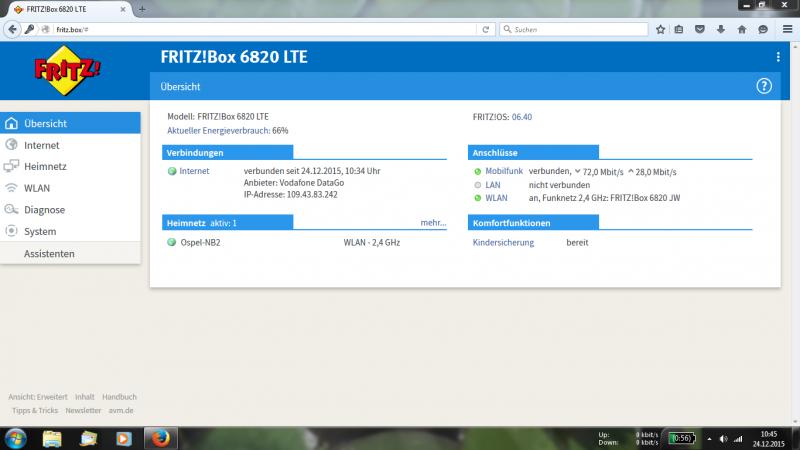
Task: Open Windows Start button
Action: [x=16, y=439]
